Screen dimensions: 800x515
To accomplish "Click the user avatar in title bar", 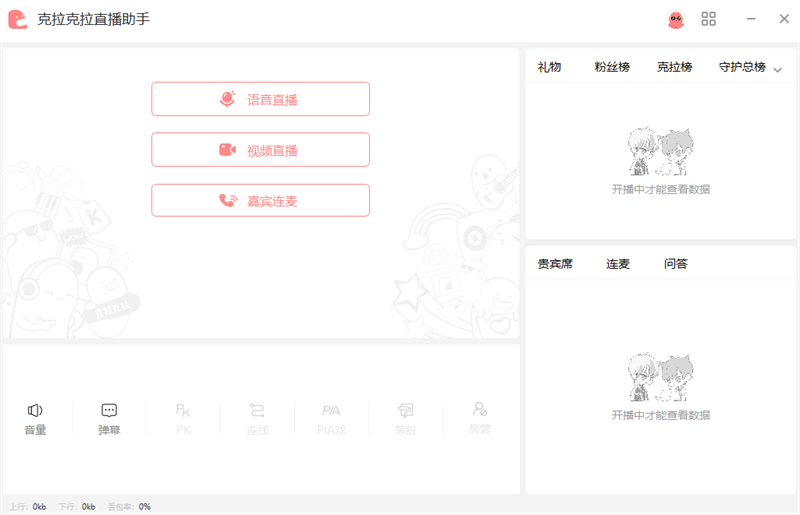I will (x=676, y=19).
